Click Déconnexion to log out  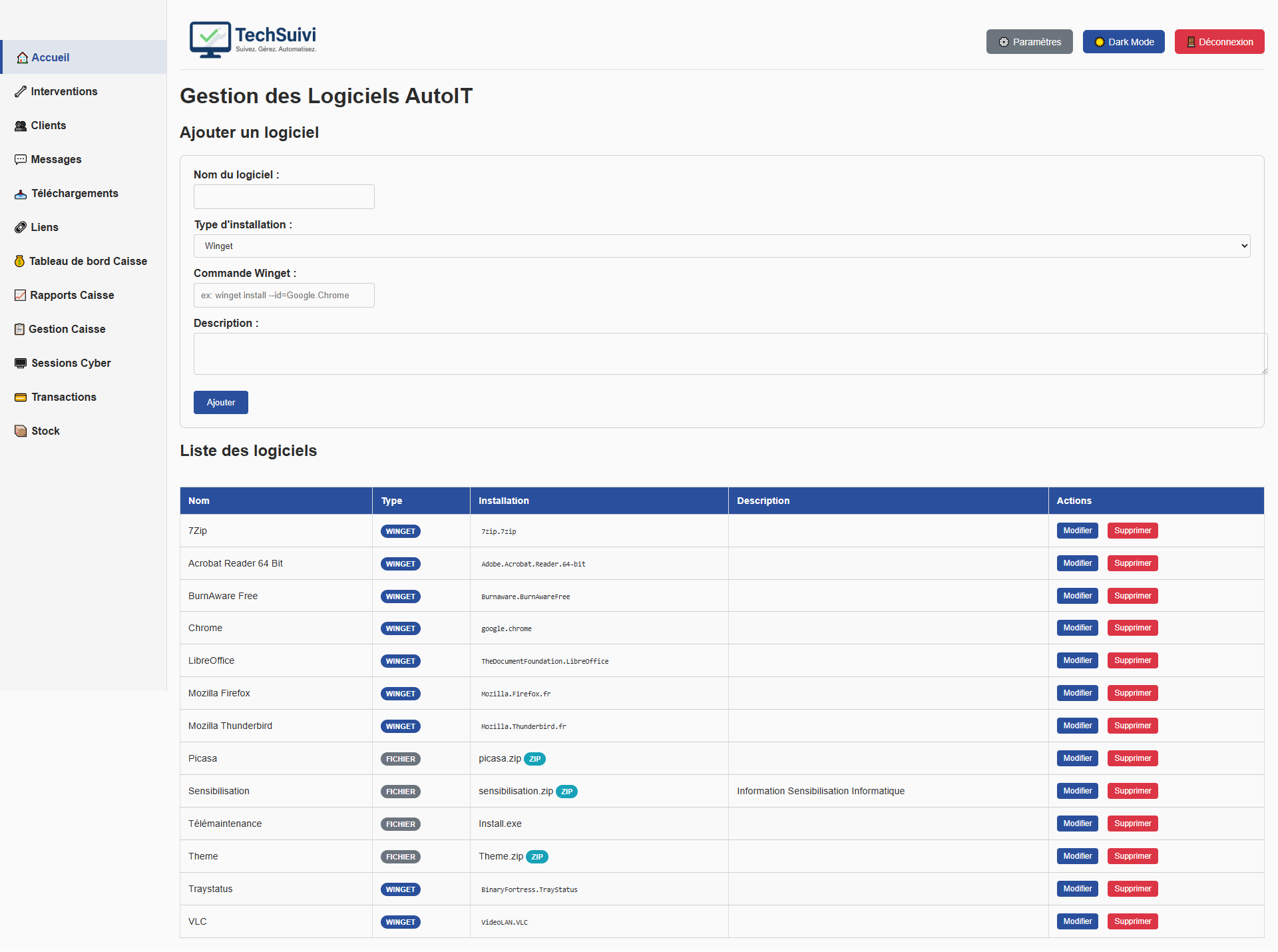click(1219, 41)
